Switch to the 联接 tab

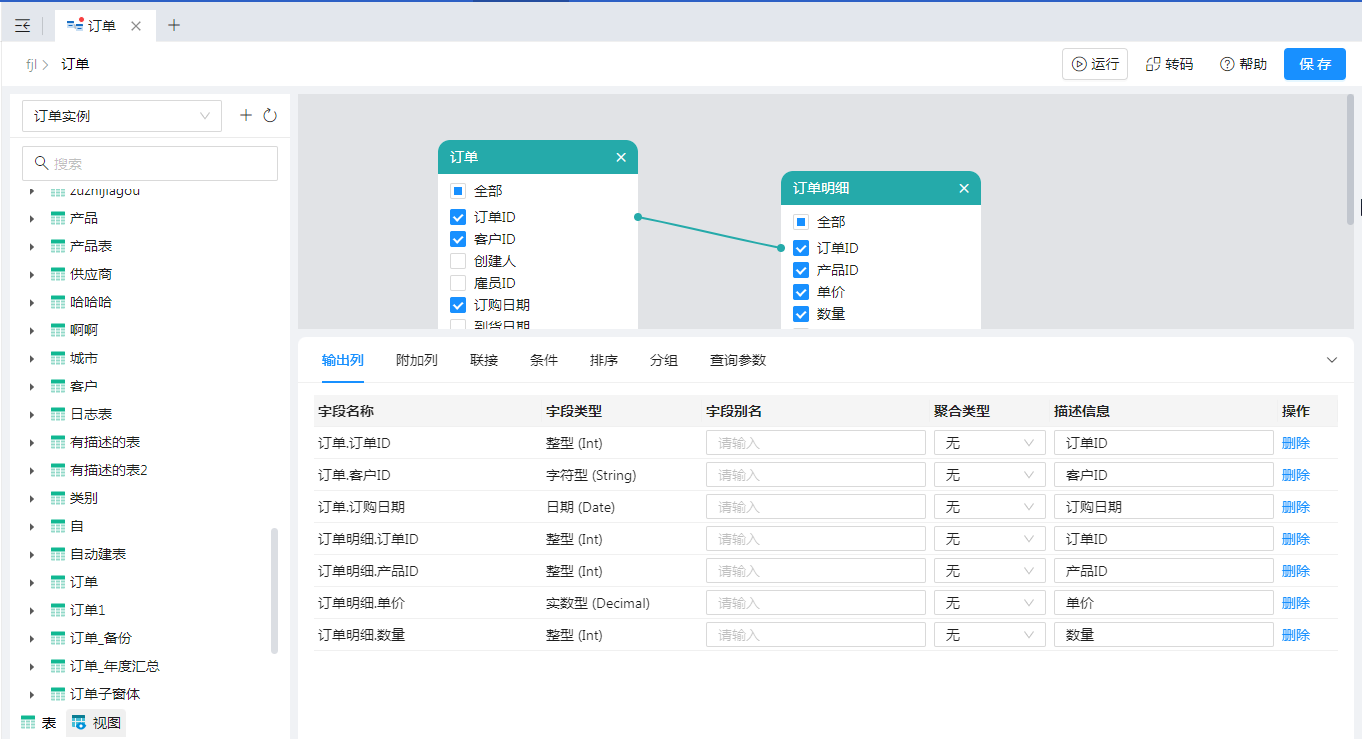pos(484,360)
